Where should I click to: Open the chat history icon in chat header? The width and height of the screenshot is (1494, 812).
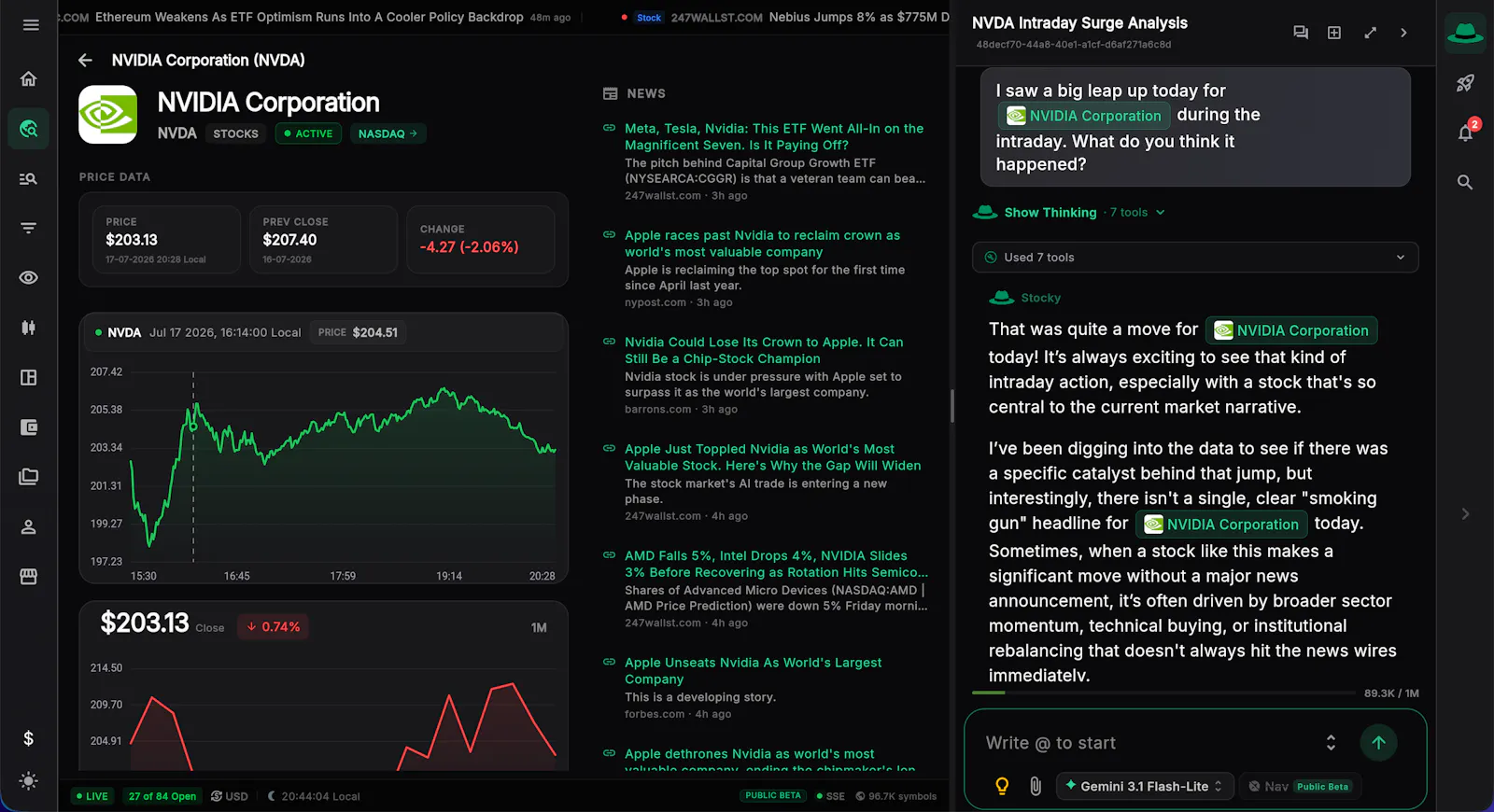coord(1301,33)
